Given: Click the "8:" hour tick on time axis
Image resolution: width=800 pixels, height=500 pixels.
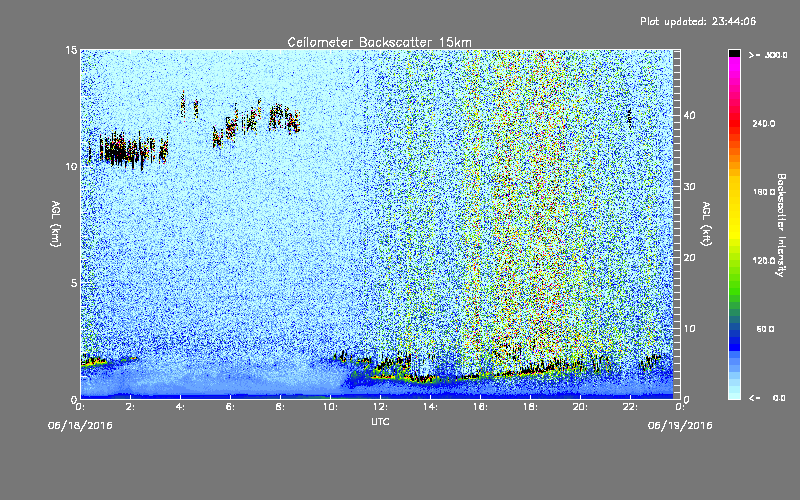Looking at the screenshot, I should [x=280, y=407].
